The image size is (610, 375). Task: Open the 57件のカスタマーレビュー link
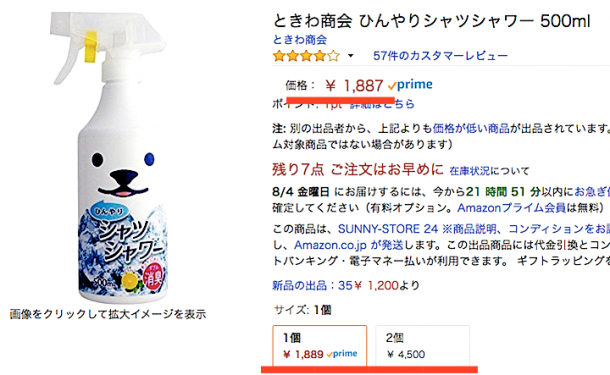point(440,56)
